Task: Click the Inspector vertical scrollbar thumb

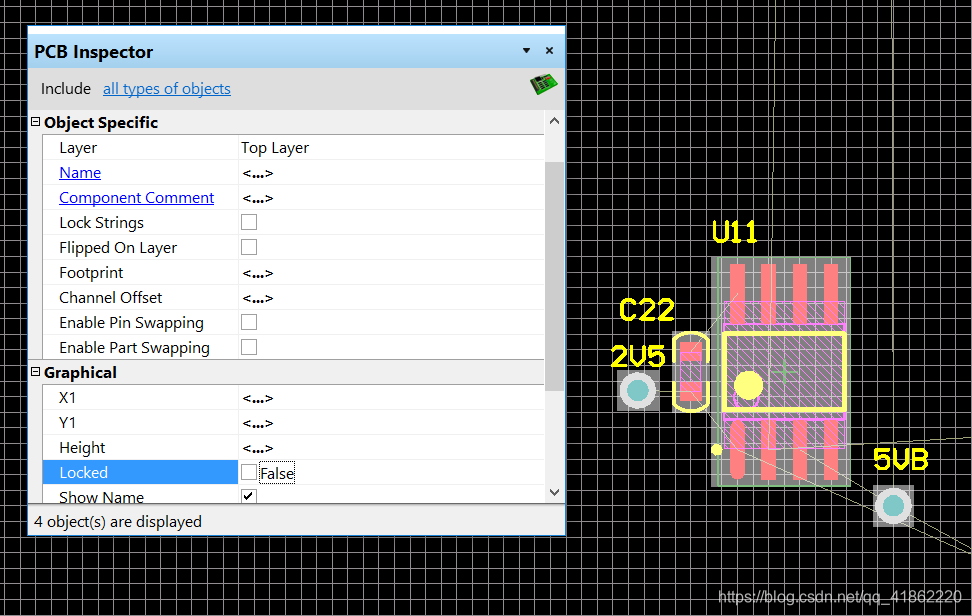Action: (x=555, y=276)
